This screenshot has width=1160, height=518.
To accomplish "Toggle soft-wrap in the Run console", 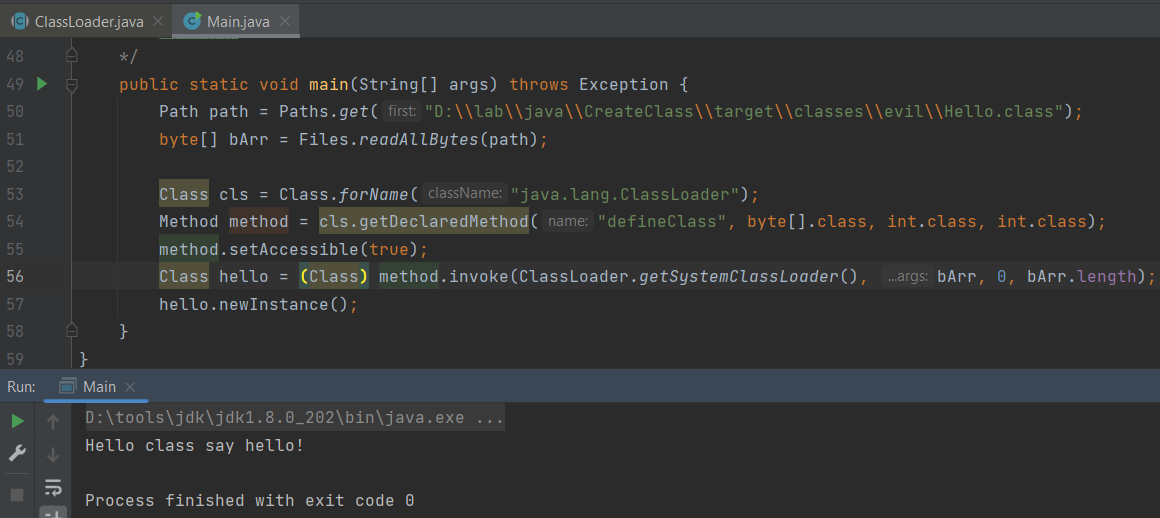I will [x=53, y=487].
